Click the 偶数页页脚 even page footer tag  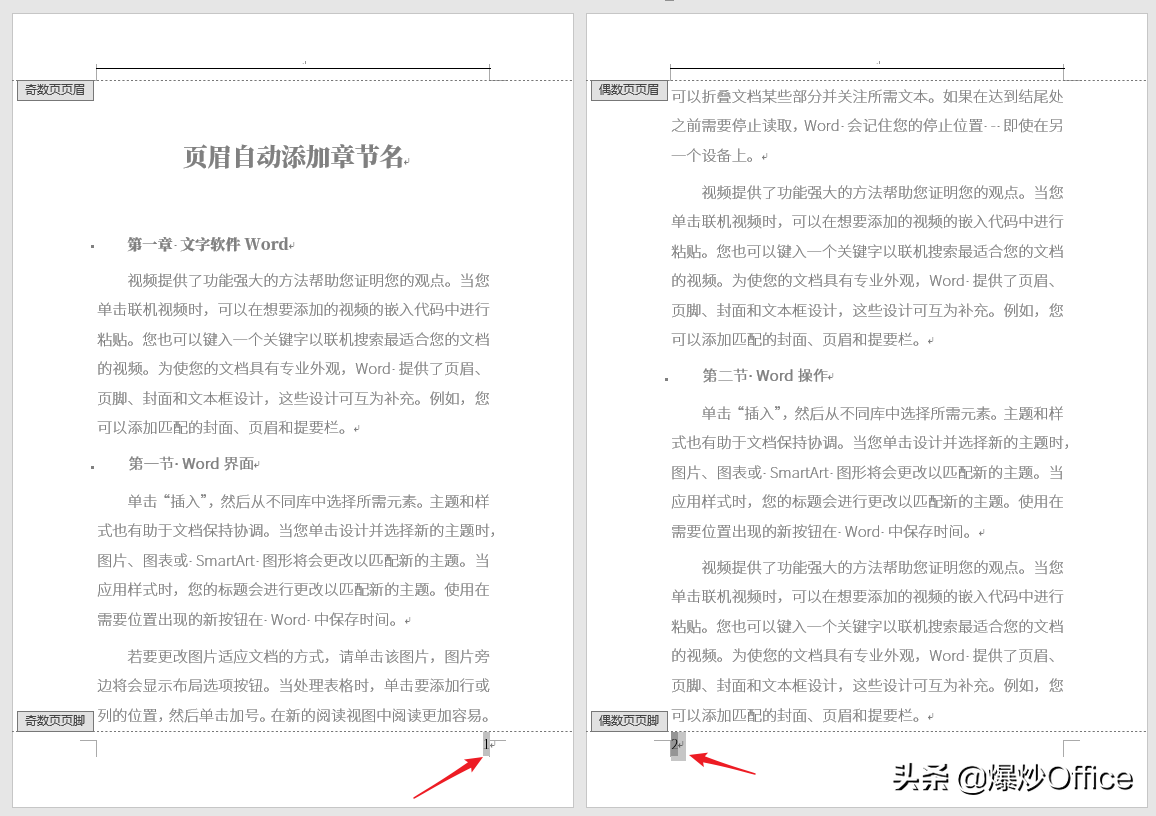coord(628,720)
